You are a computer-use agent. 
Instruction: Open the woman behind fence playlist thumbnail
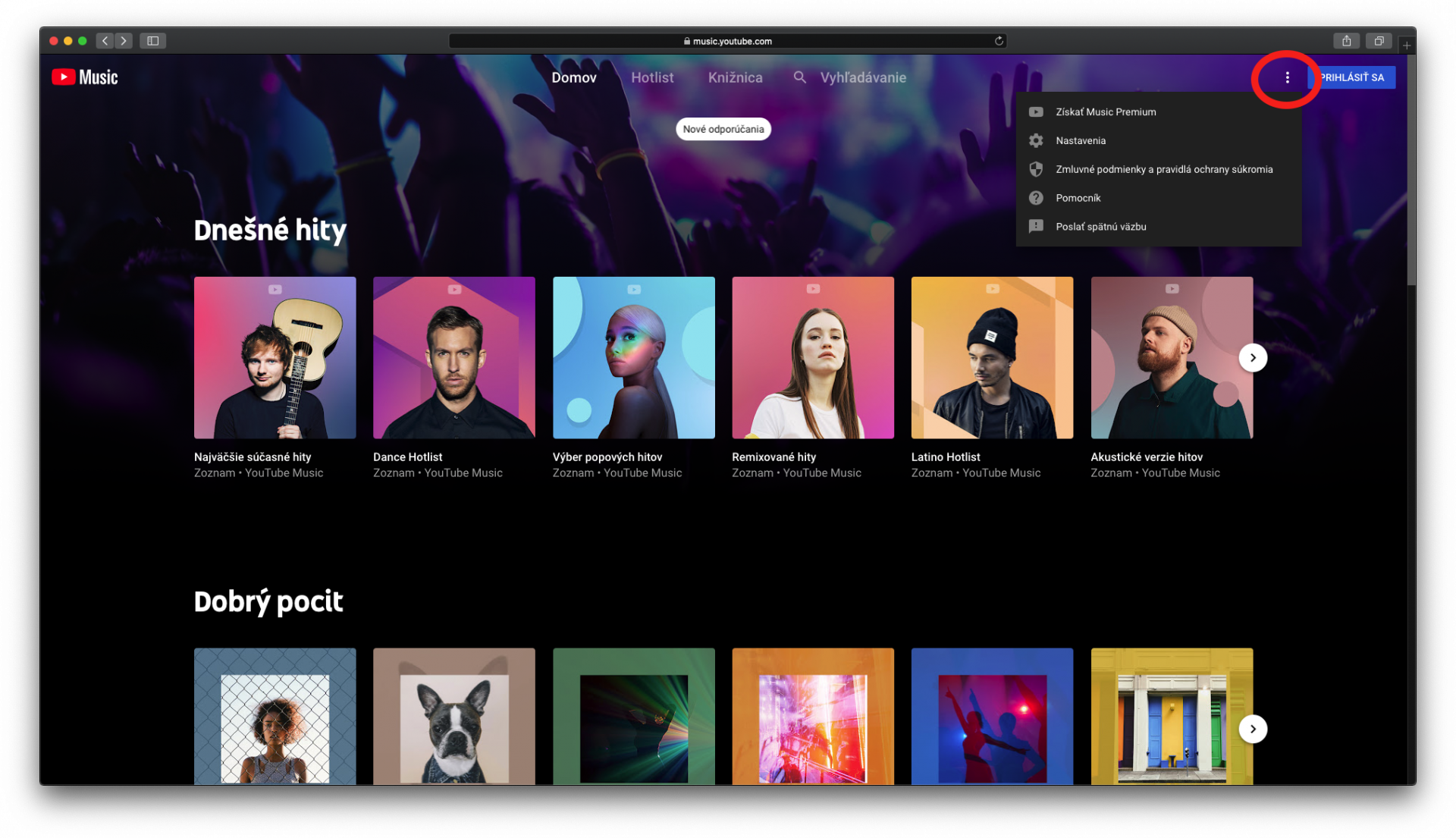coord(275,717)
